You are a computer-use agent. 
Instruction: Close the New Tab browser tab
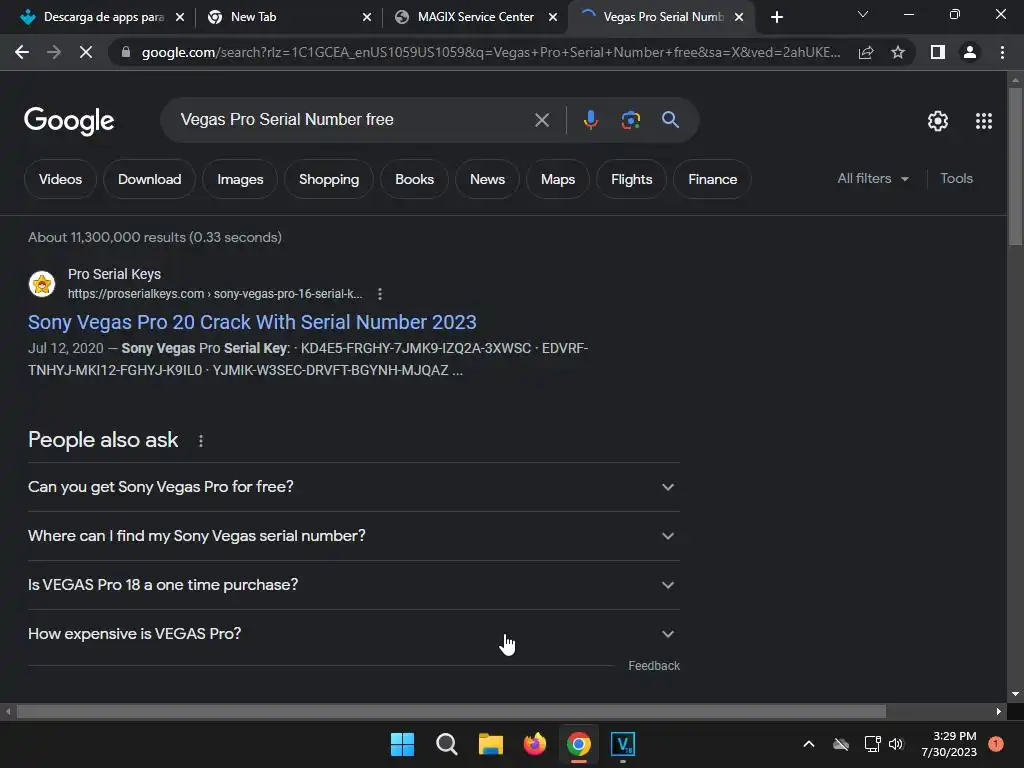[x=366, y=17]
